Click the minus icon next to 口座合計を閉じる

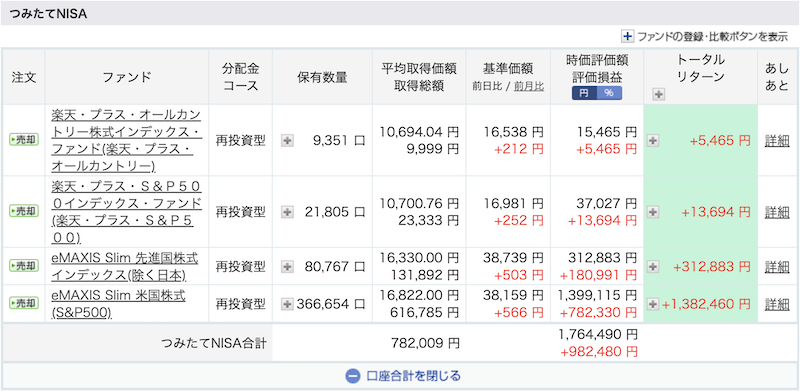point(353,376)
